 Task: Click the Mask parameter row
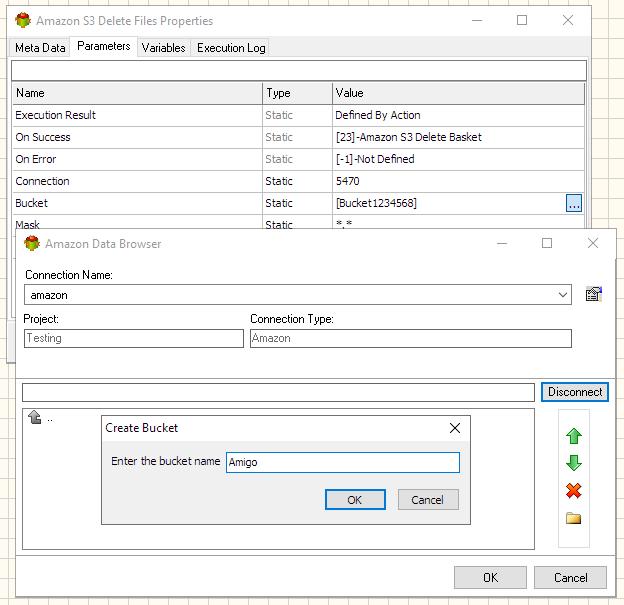click(298, 222)
